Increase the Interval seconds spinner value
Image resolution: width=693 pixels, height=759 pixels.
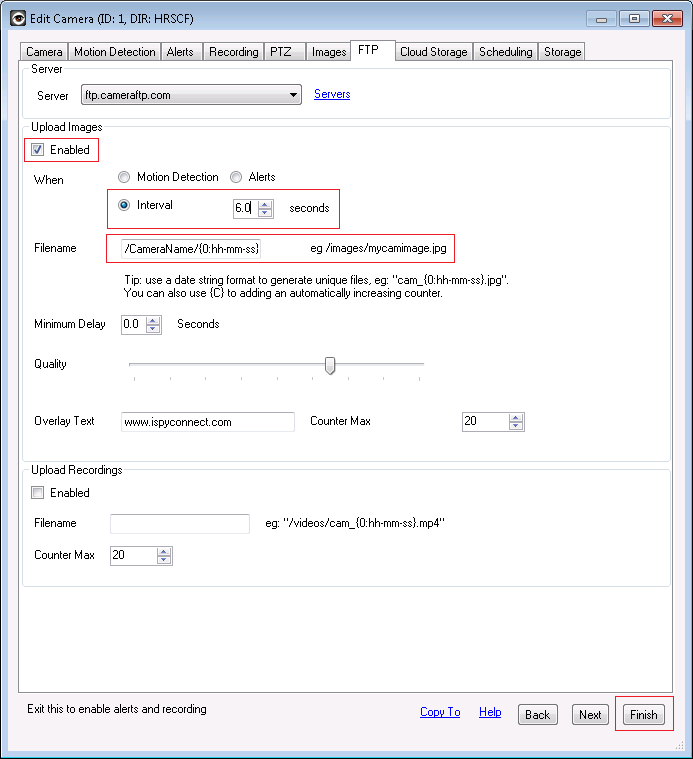[265, 204]
